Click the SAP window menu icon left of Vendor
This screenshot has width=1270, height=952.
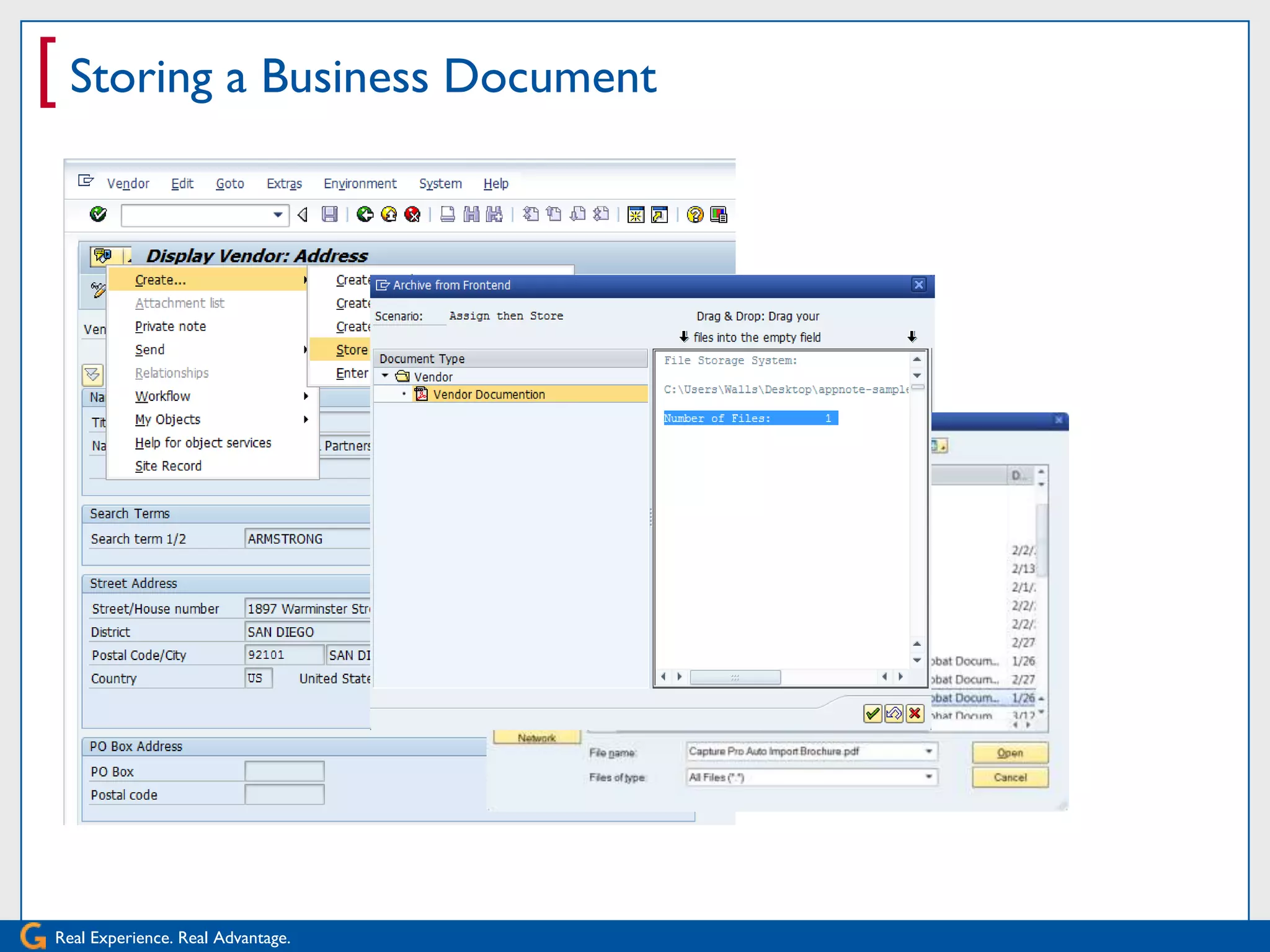click(86, 181)
